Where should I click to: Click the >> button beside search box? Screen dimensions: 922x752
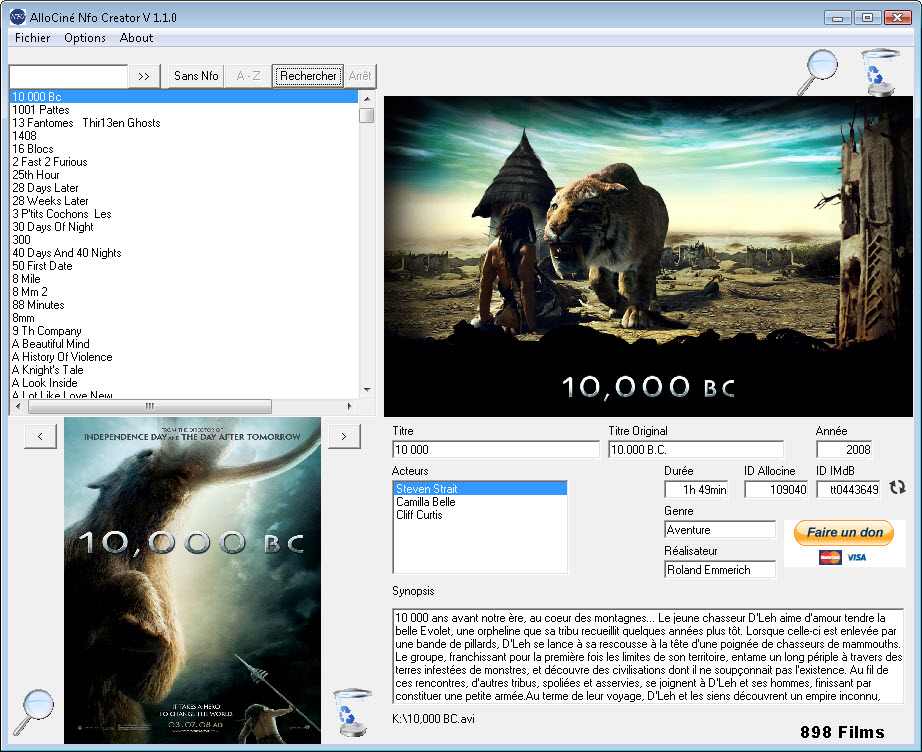pos(144,76)
